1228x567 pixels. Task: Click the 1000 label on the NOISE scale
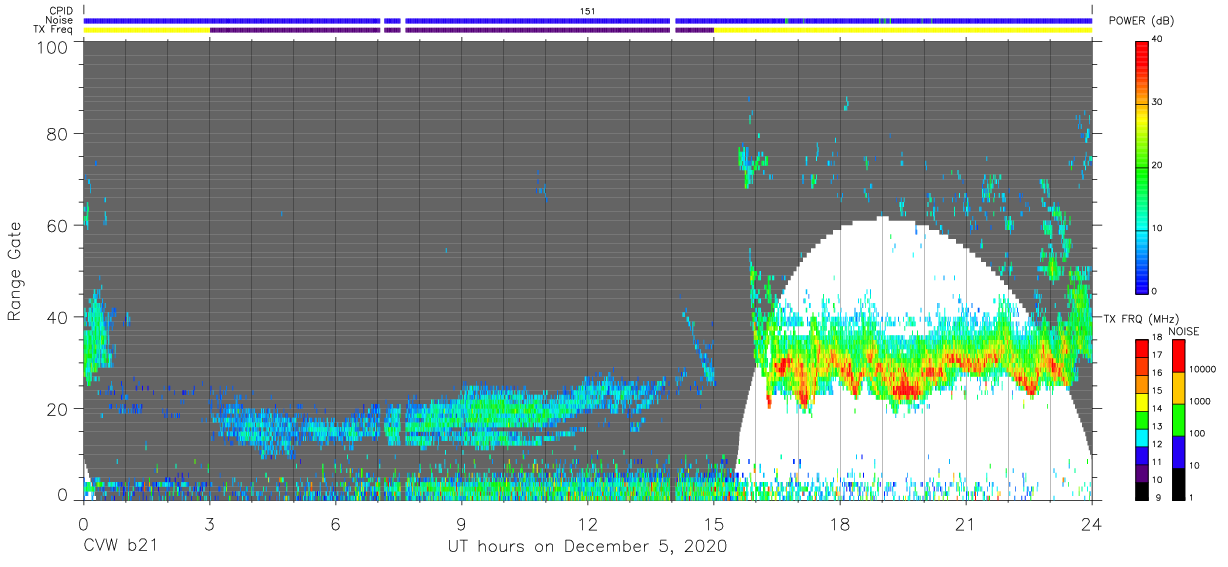coord(1199,402)
